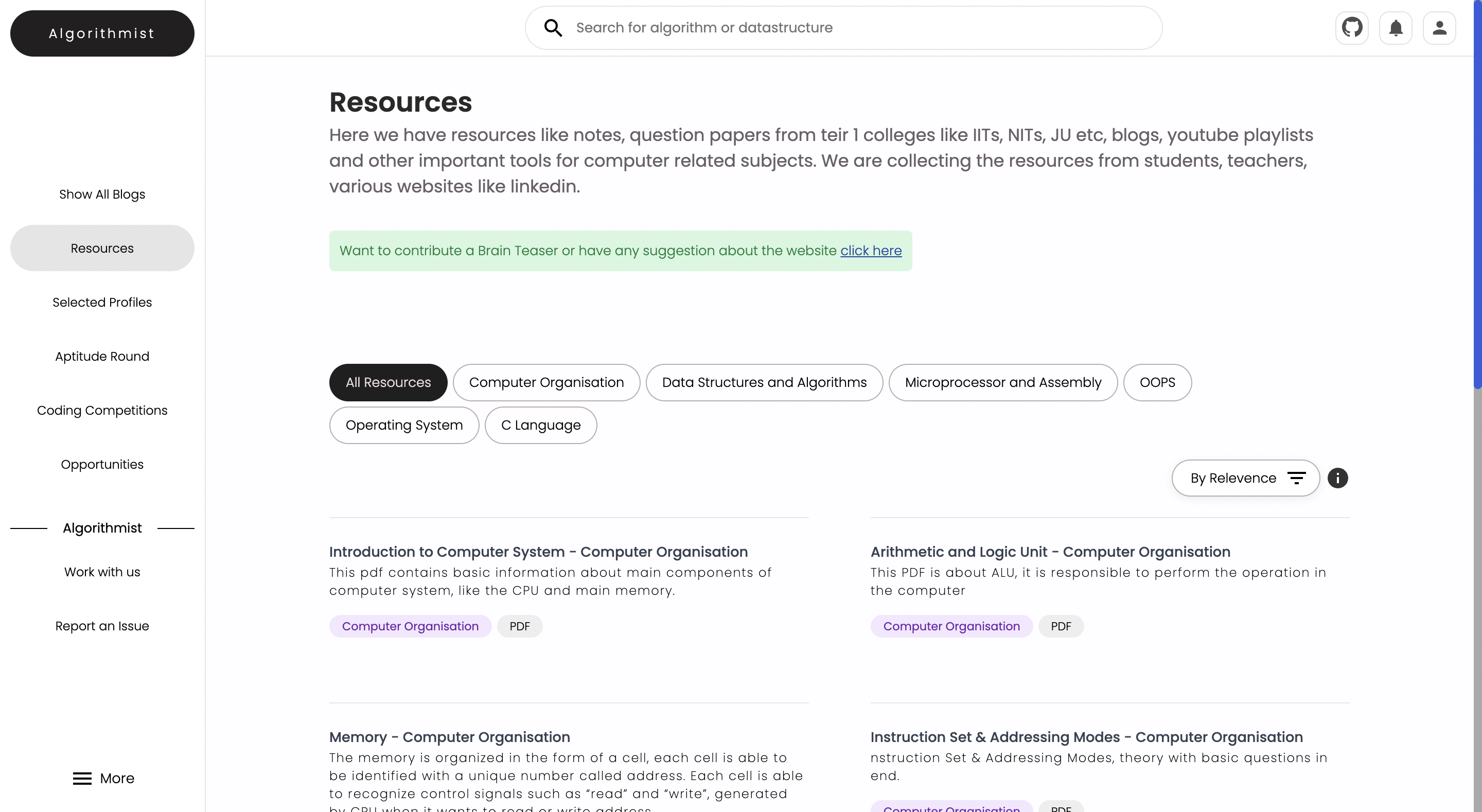The width and height of the screenshot is (1482, 812).
Task: Enable the C Language filter
Action: point(540,425)
